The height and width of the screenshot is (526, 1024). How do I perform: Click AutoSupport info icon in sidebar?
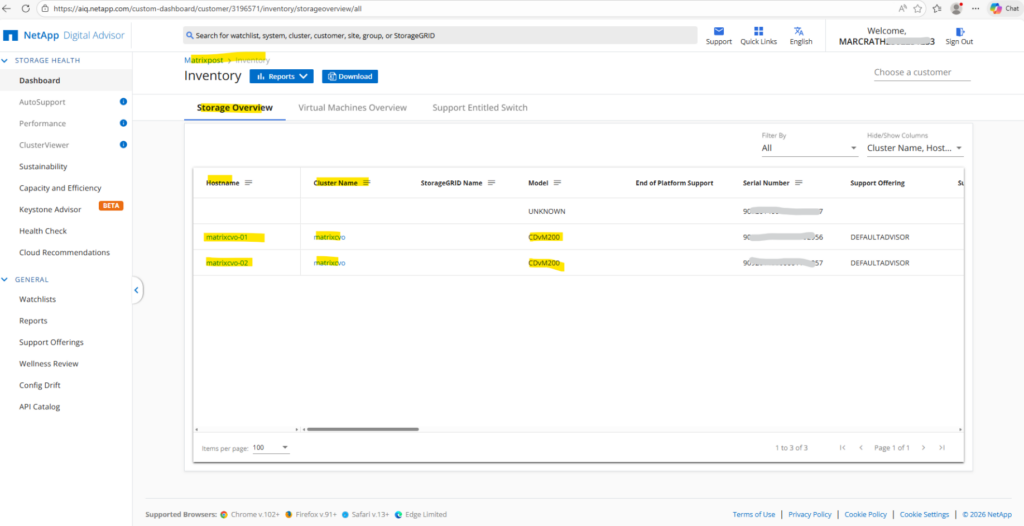pos(123,102)
